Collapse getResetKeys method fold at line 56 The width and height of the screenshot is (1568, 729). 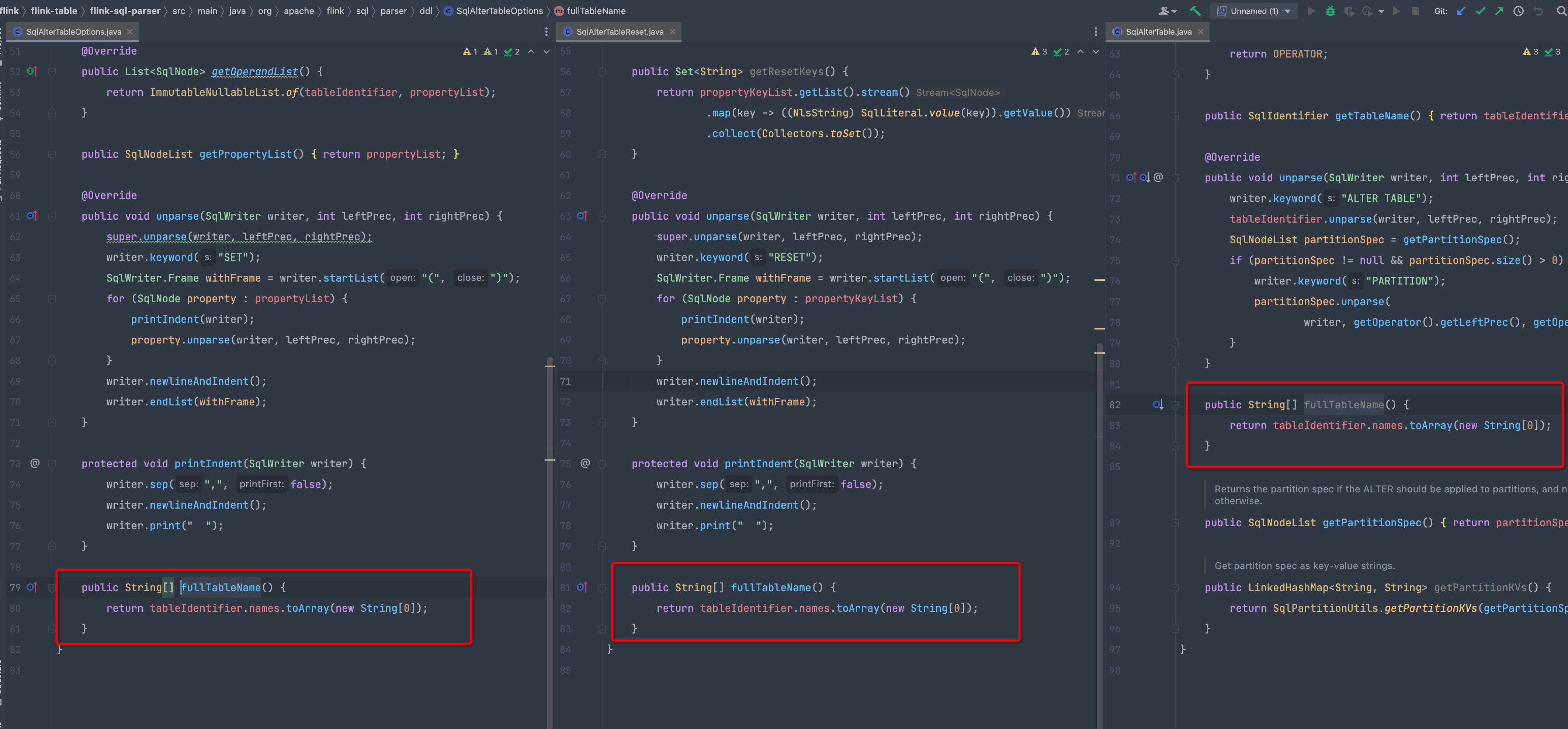click(602, 72)
